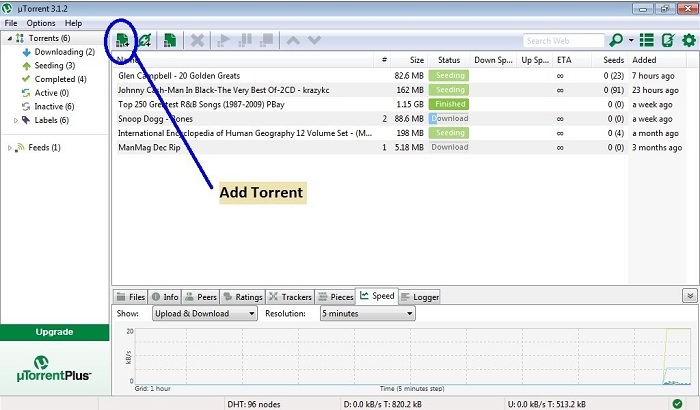
Task: Click the green Finished status bar
Action: point(449,105)
